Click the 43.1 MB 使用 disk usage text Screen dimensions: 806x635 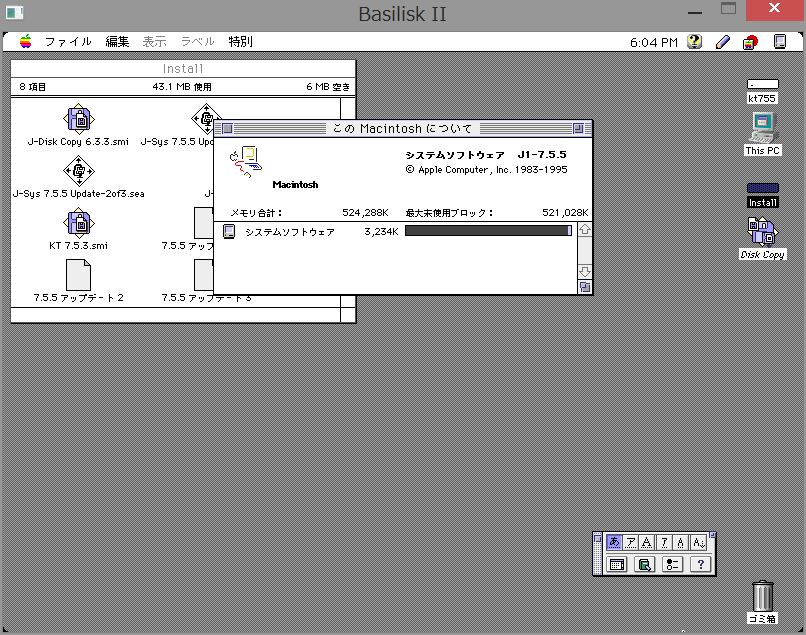click(x=182, y=87)
